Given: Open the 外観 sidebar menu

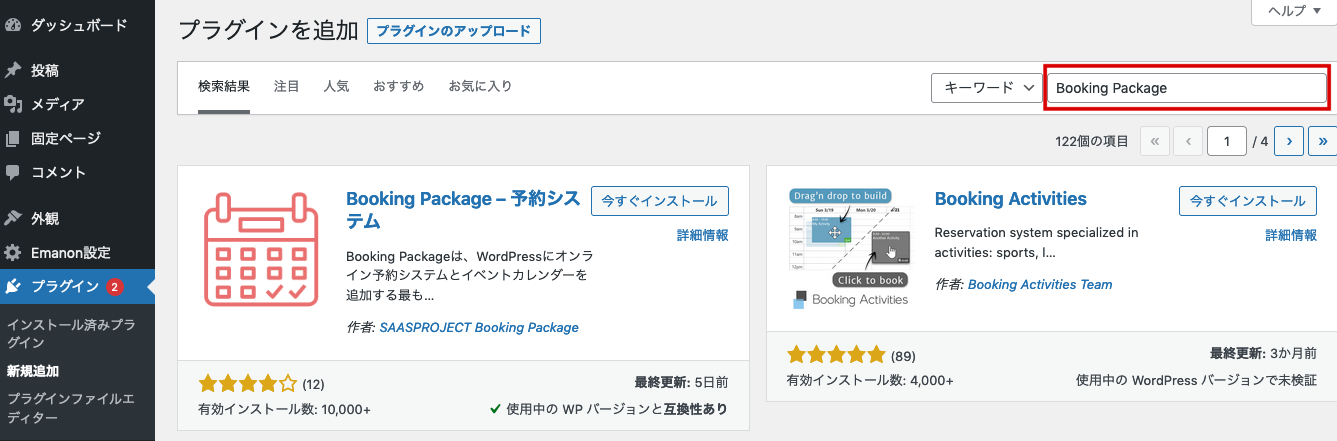Looking at the screenshot, I should [77, 218].
